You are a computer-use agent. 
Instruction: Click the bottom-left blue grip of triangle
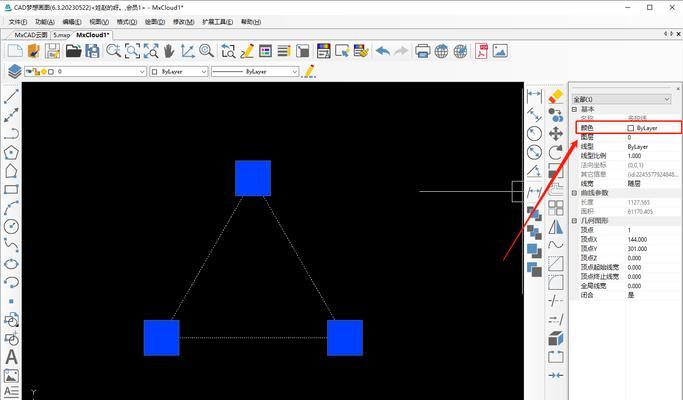coord(162,338)
